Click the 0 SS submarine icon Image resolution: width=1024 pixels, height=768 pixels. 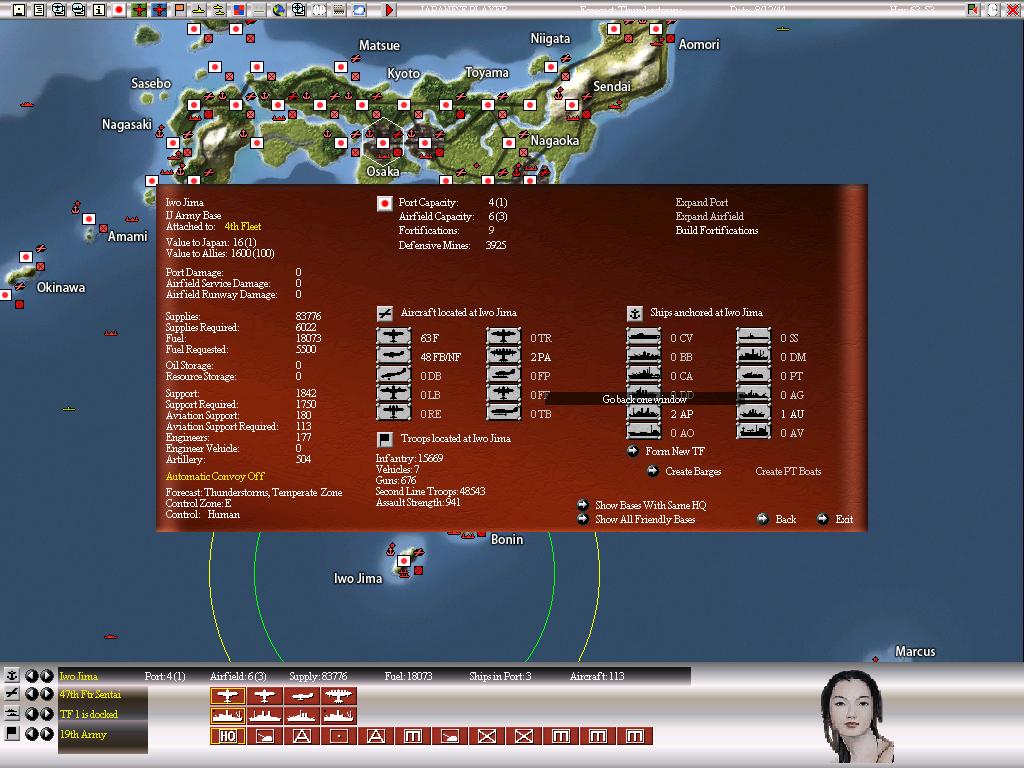[754, 337]
